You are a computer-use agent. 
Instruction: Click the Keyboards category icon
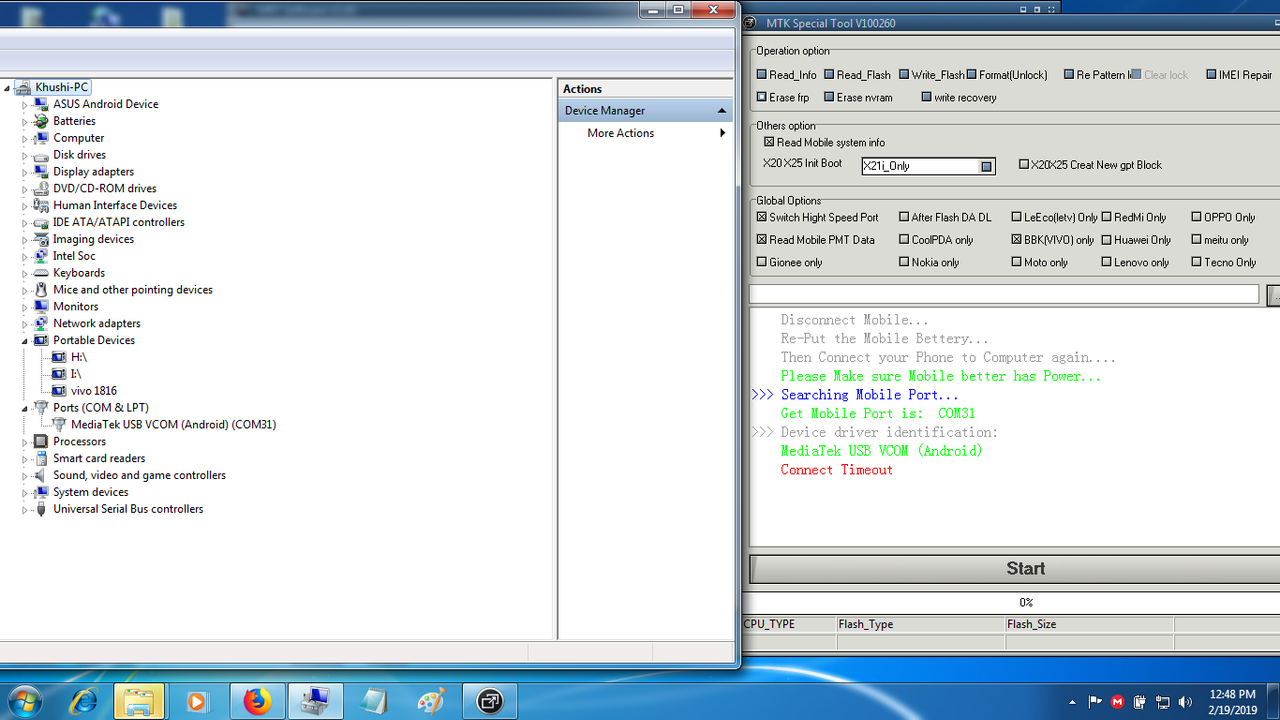41,273
